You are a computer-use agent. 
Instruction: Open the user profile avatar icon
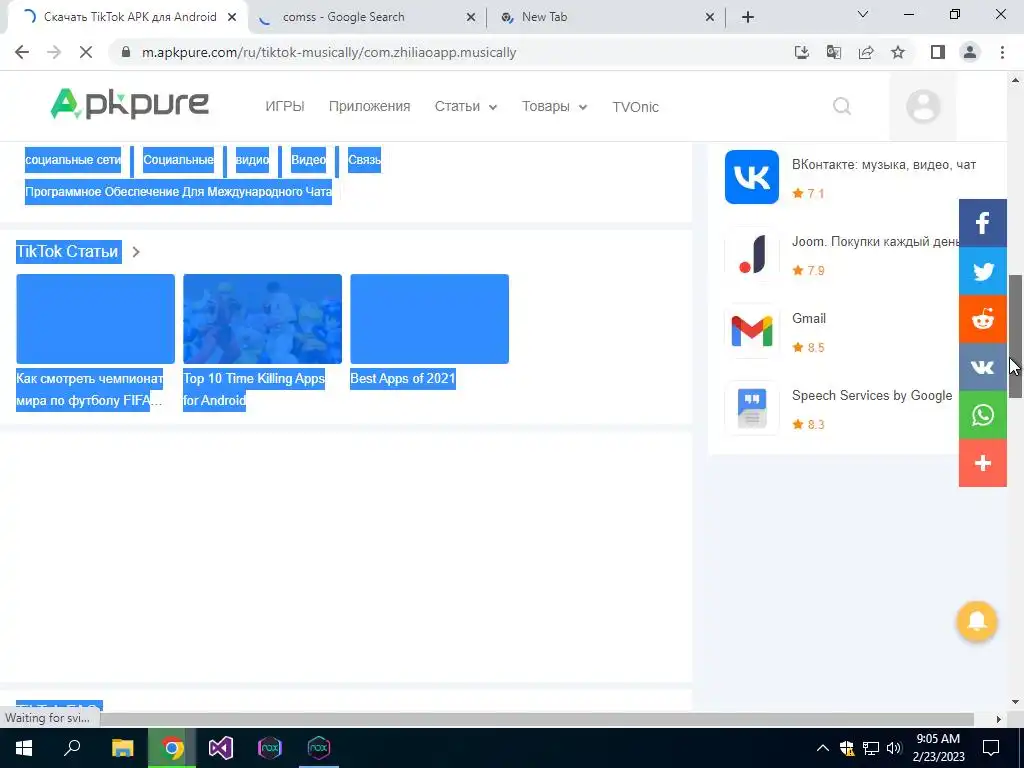(923, 106)
